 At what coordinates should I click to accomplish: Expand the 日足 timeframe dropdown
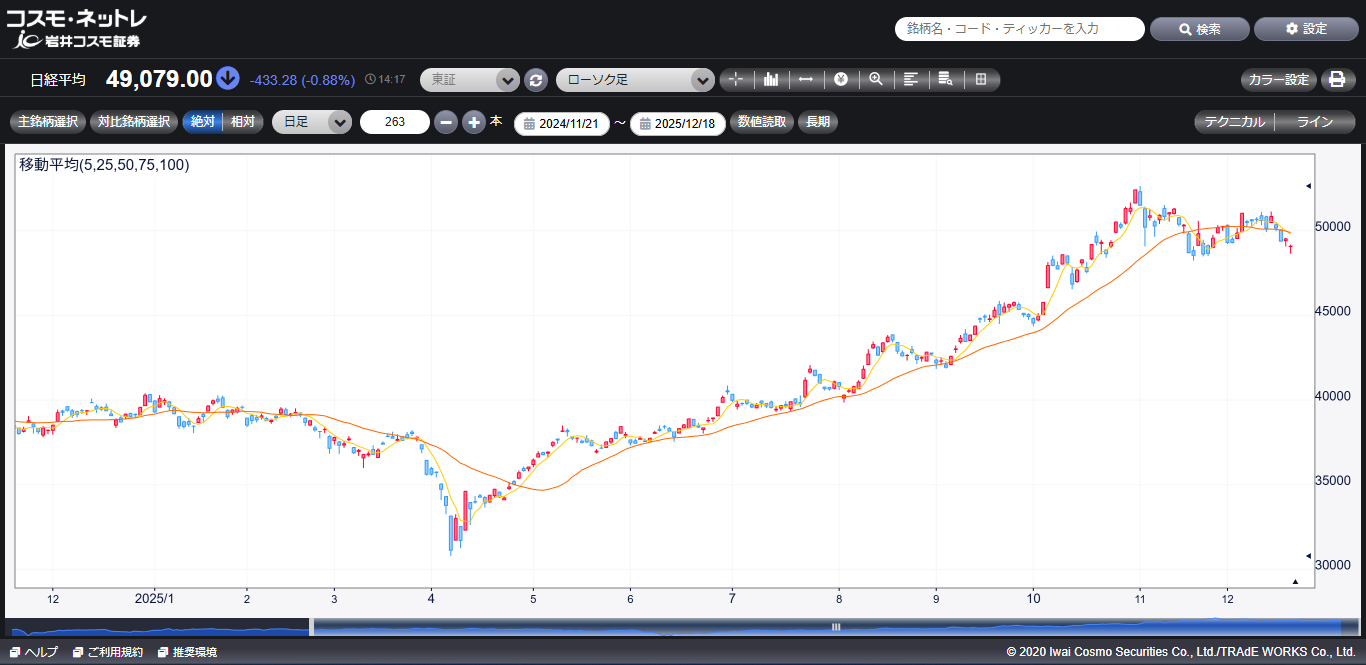click(312, 122)
